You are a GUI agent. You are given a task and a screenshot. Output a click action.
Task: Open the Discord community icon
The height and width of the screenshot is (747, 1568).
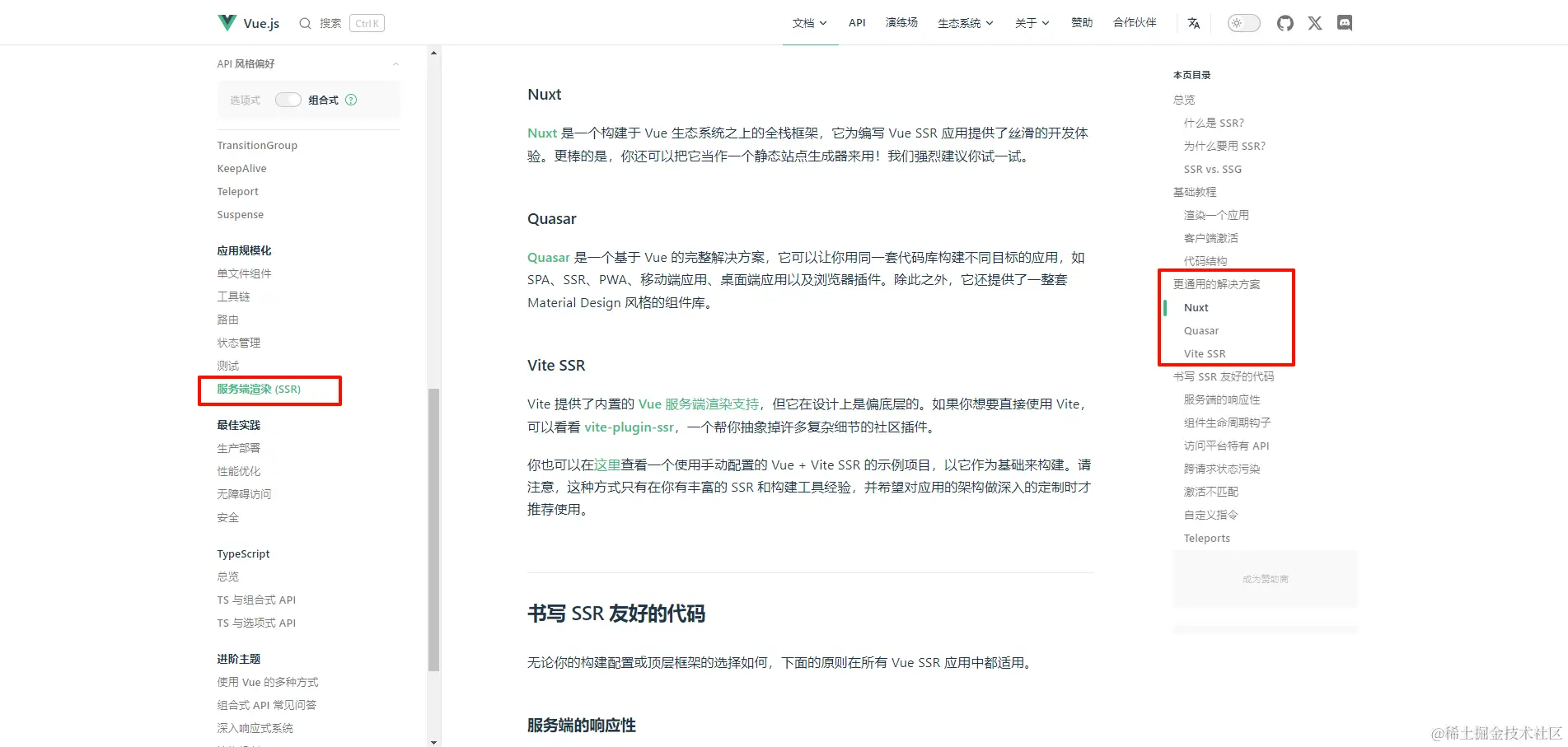coord(1345,22)
